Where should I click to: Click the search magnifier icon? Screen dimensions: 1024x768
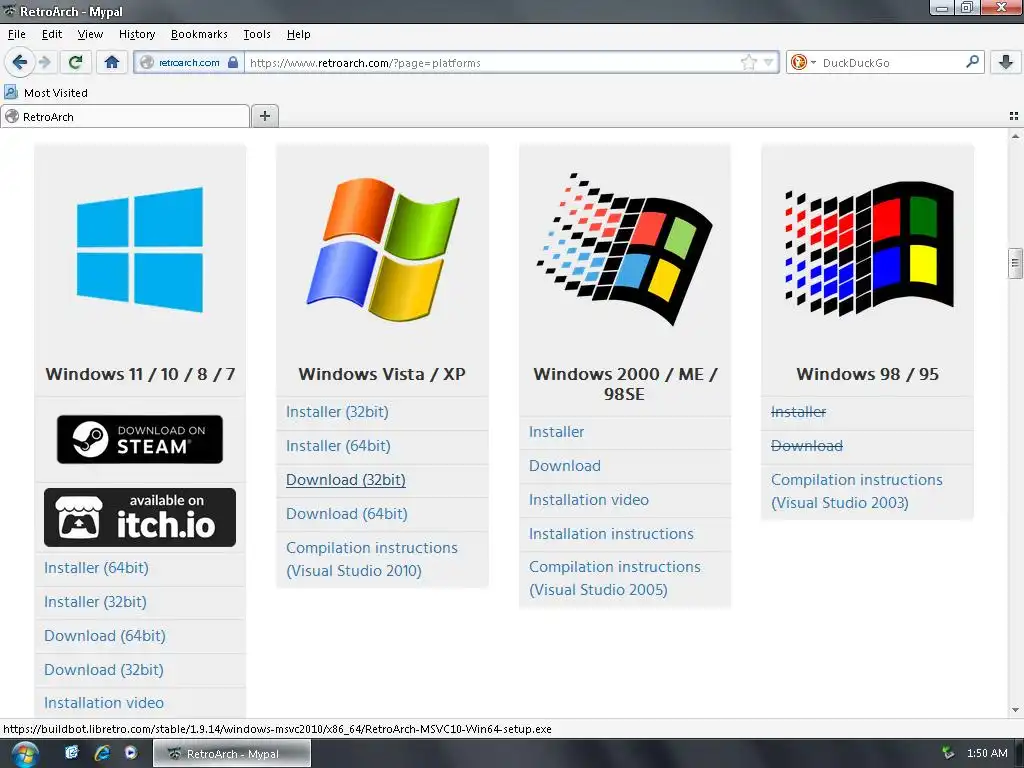(x=972, y=62)
